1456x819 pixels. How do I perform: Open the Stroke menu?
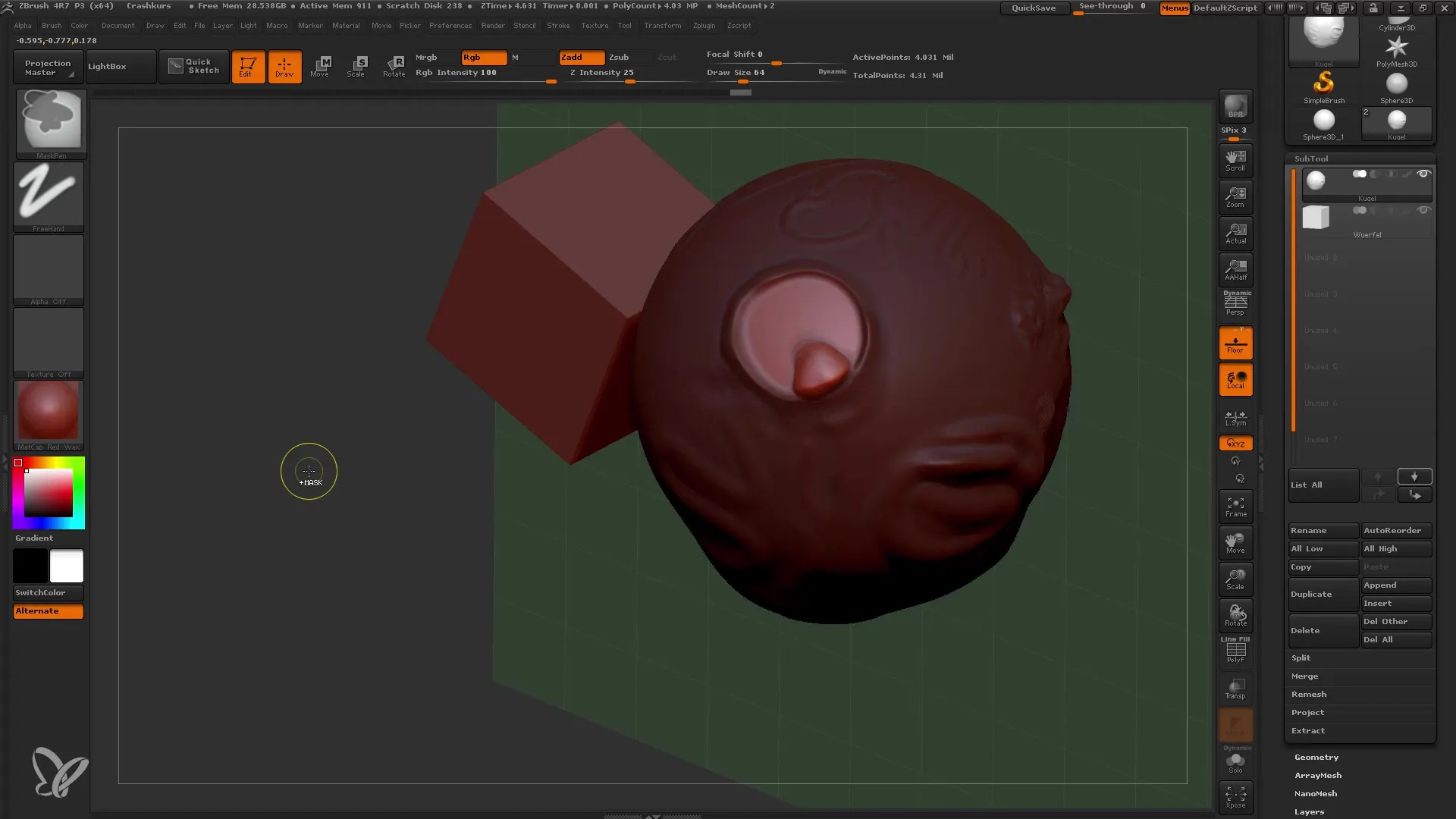[x=558, y=25]
